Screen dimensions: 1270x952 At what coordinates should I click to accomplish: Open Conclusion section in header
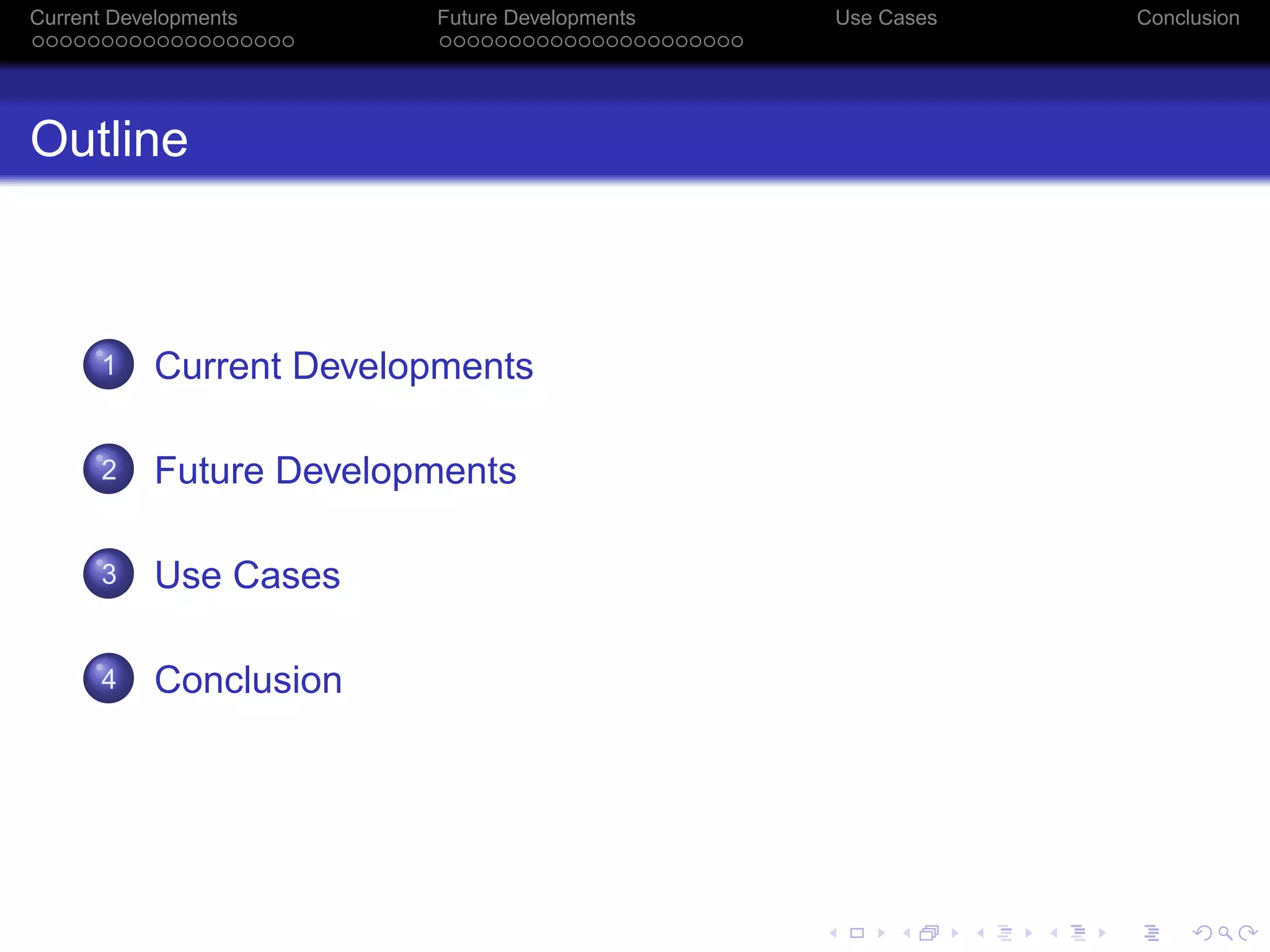tap(1188, 18)
